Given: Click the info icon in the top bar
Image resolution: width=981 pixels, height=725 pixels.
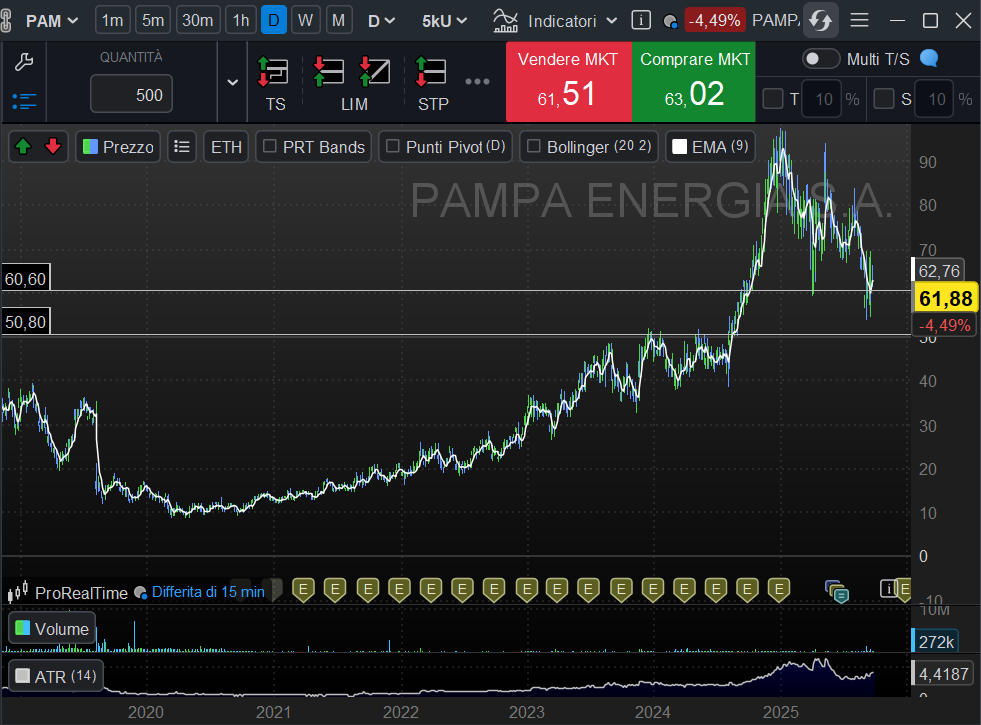Looking at the screenshot, I should tap(641, 20).
